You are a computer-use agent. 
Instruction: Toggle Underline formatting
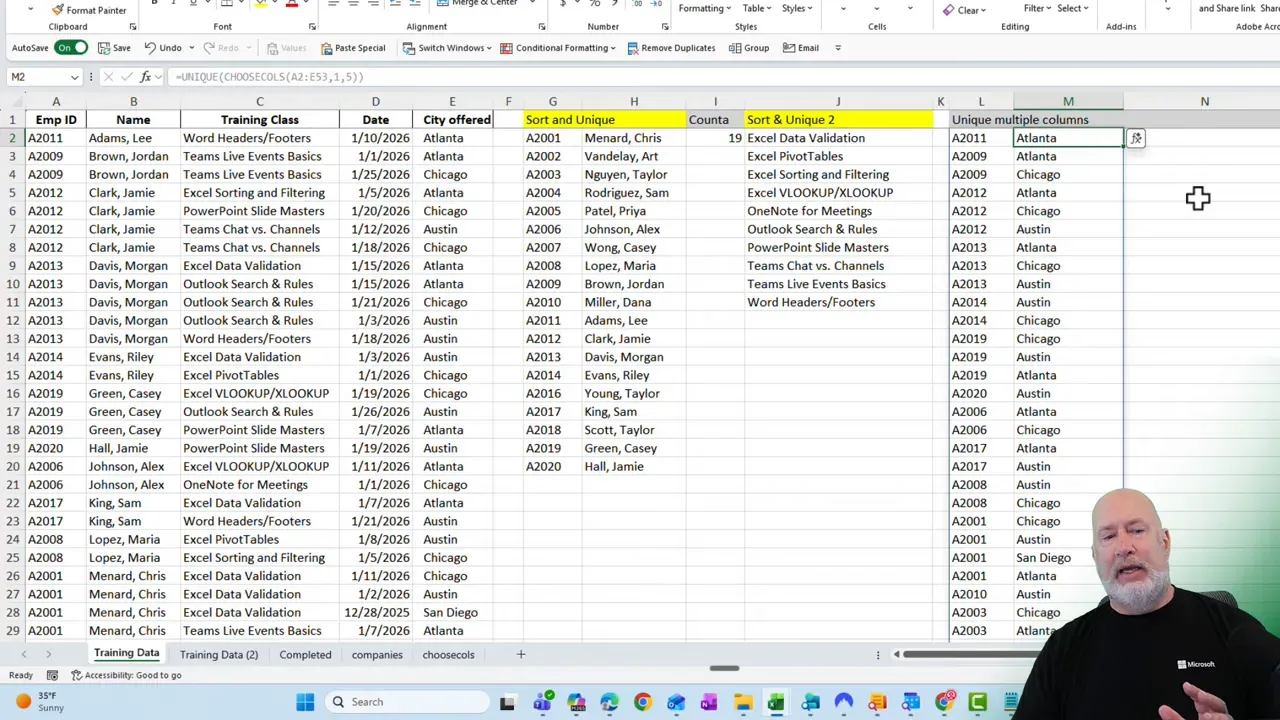191,4
